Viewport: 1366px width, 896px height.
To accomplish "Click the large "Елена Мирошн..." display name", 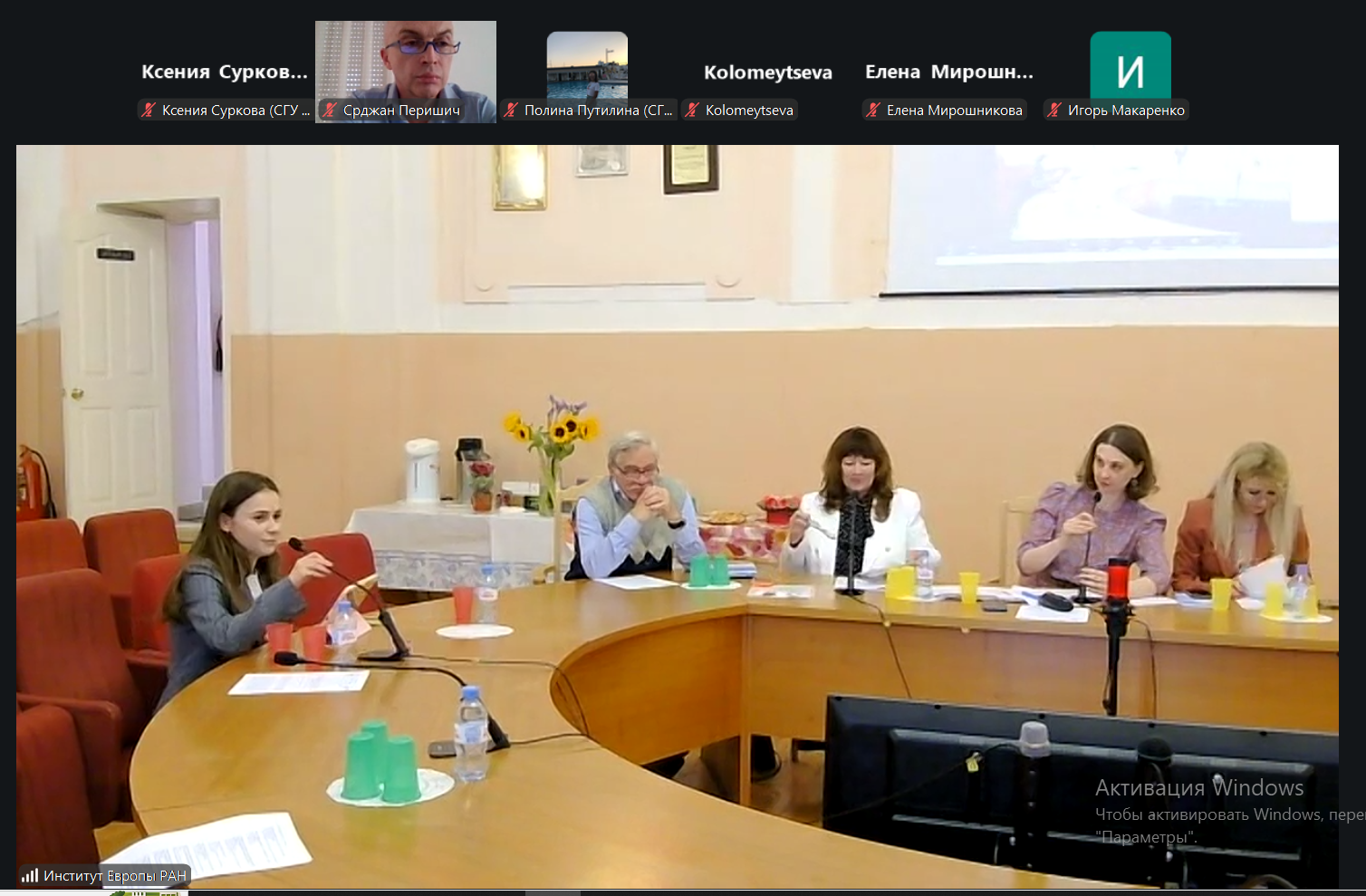I will (949, 72).
